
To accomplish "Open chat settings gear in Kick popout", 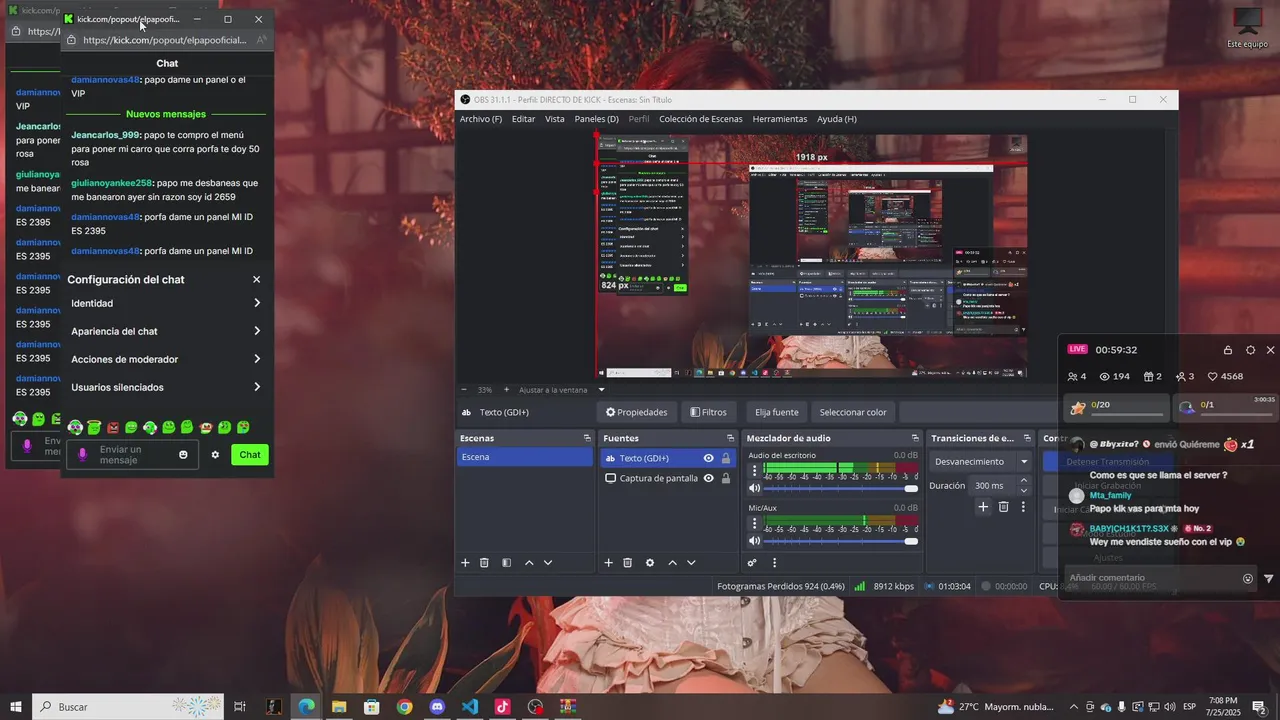I will (x=215, y=455).
